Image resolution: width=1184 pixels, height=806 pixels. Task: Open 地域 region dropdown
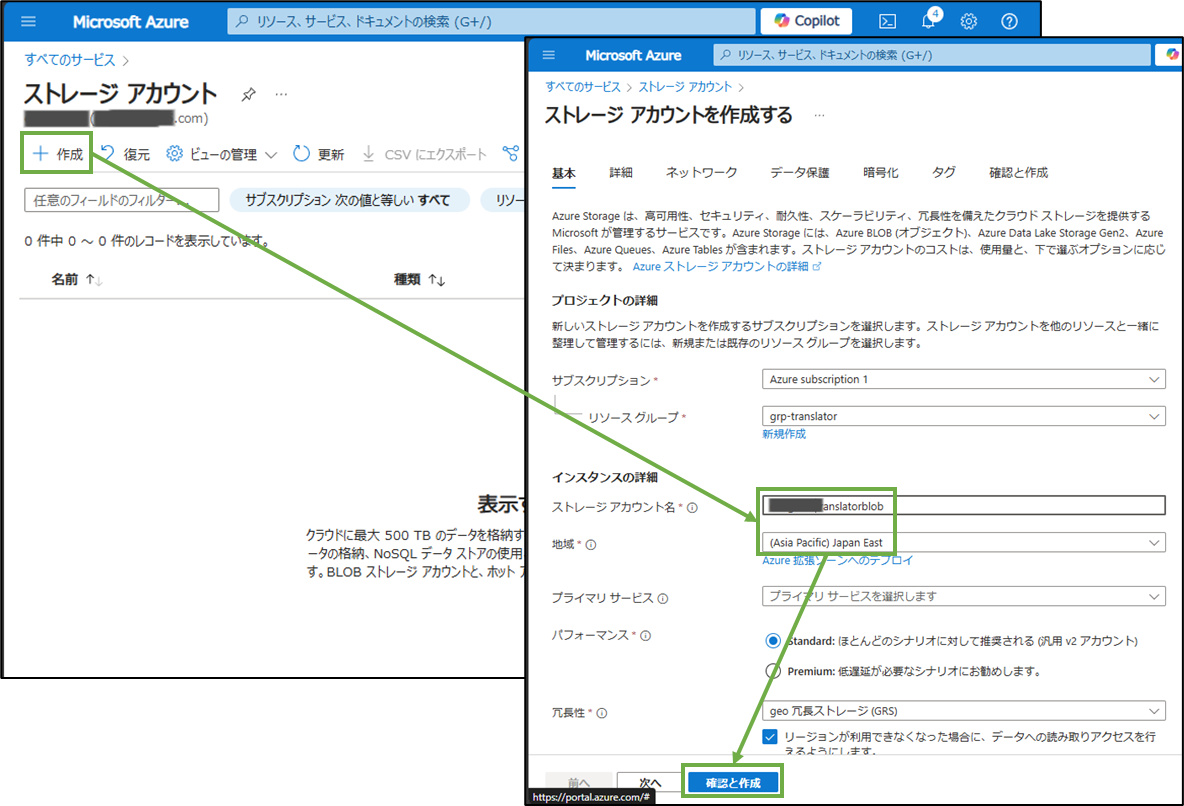click(964, 542)
